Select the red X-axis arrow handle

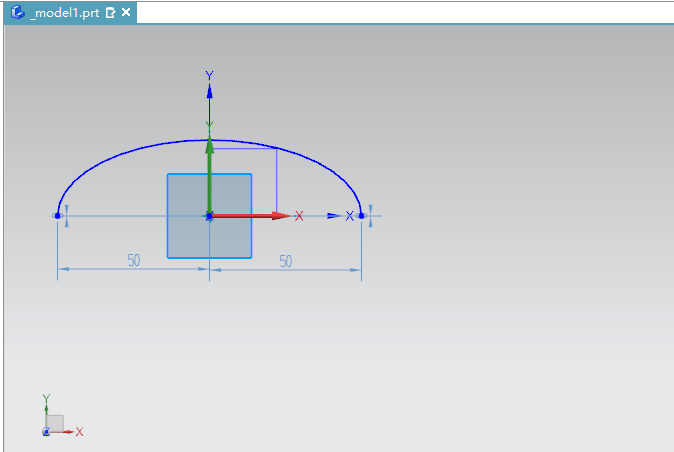pyautogui.click(x=282, y=215)
